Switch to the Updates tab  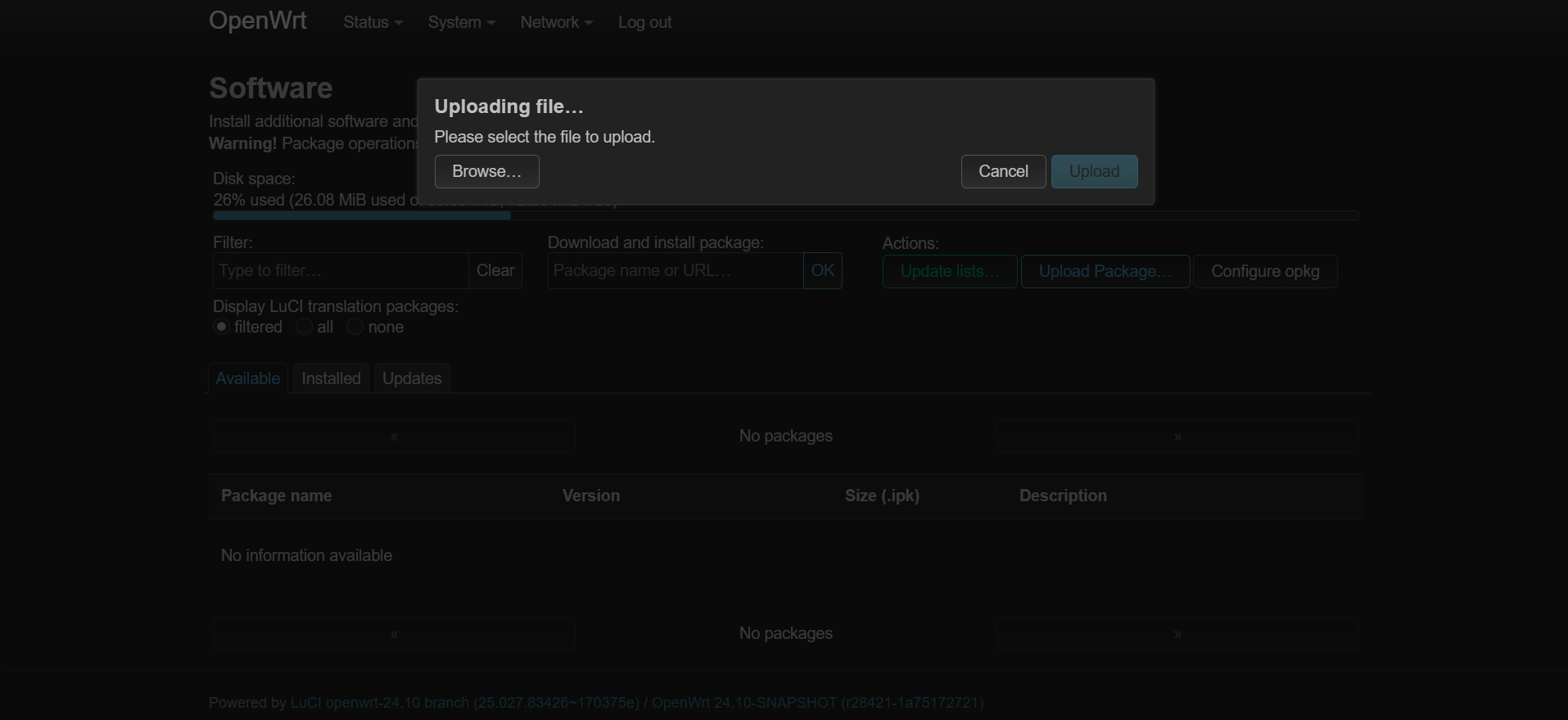click(412, 378)
